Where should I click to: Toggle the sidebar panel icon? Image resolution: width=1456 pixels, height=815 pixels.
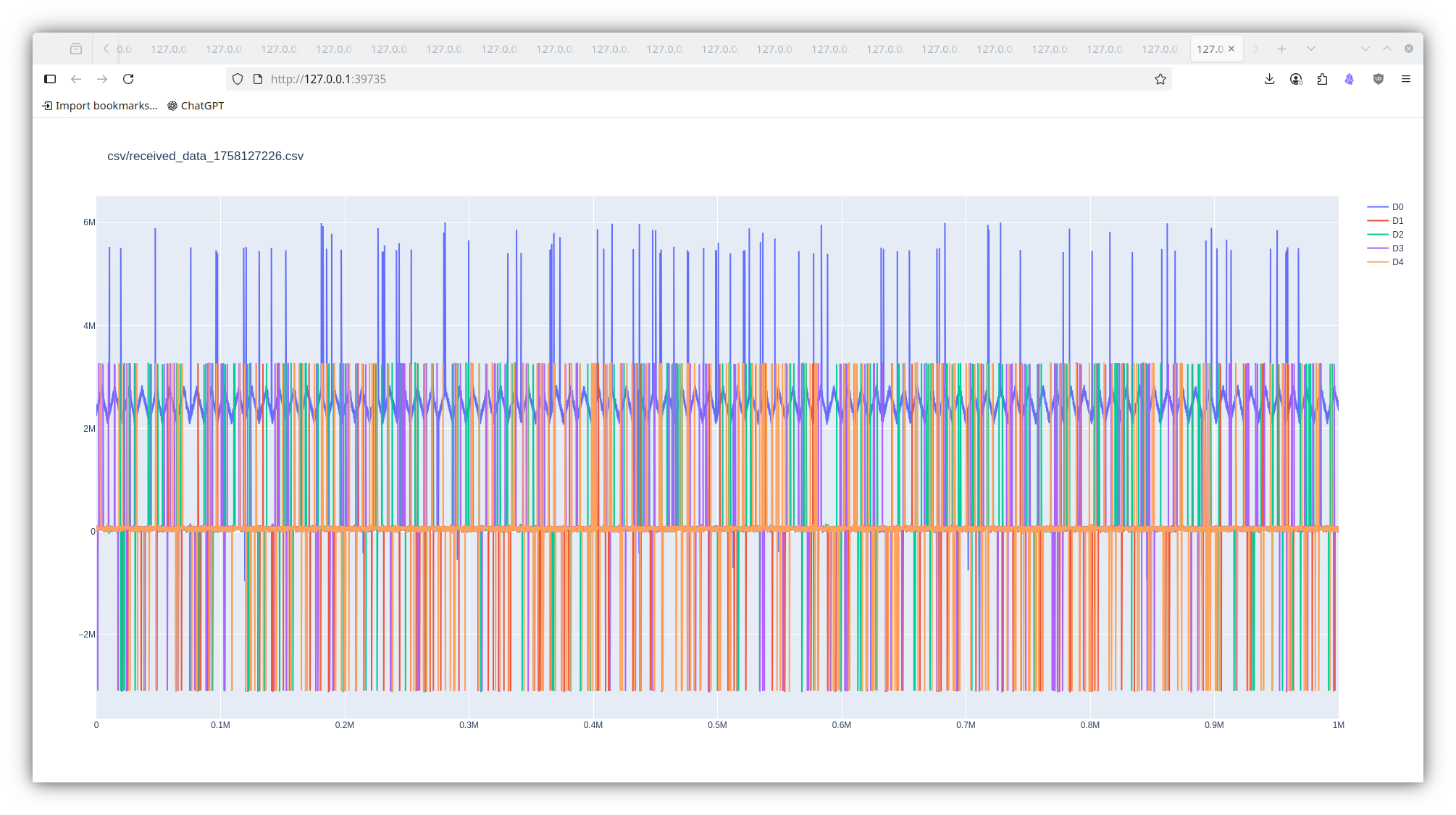pos(50,79)
